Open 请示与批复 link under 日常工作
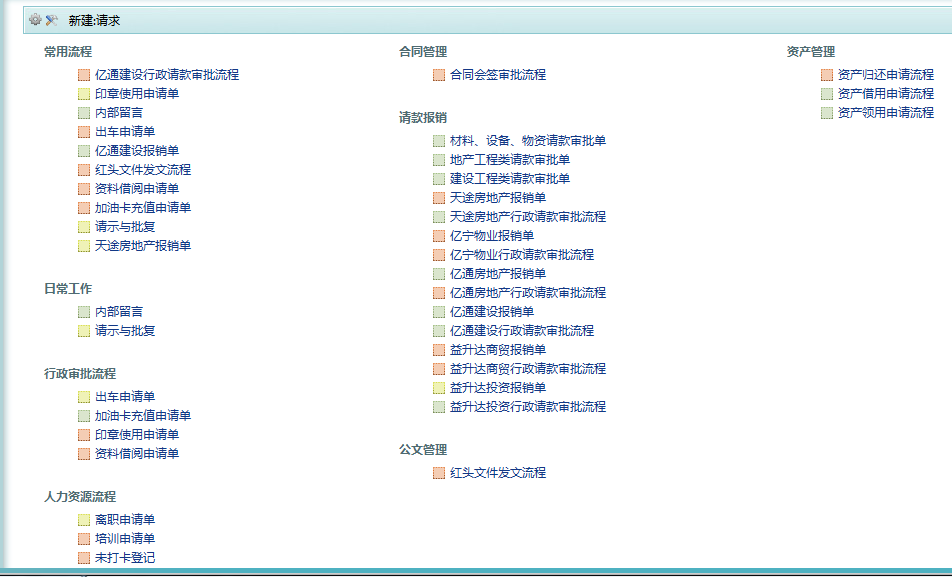Image resolution: width=952 pixels, height=577 pixels. pos(125,330)
